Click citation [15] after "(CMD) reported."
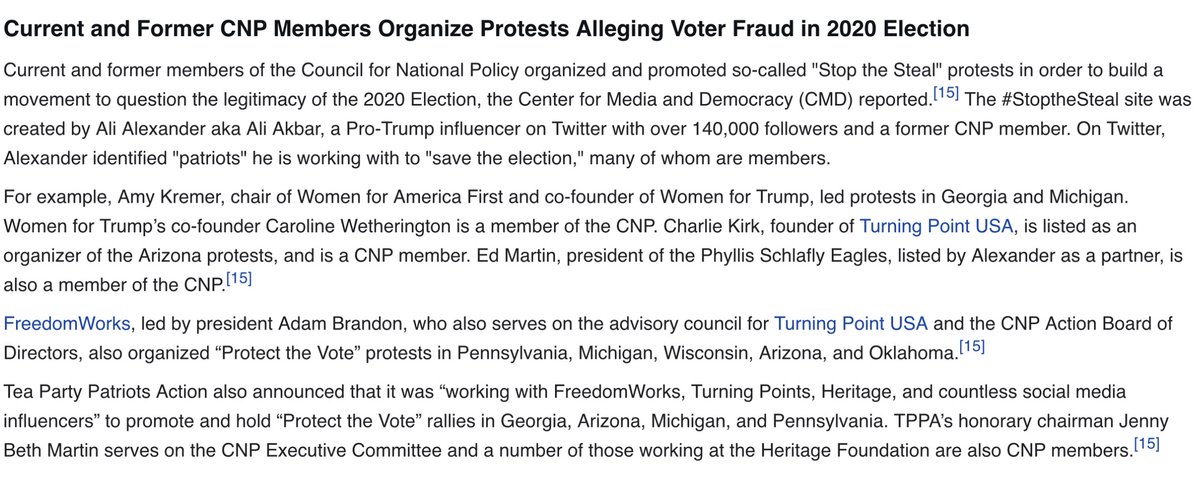This screenshot has width=1200, height=480. pos(946,93)
